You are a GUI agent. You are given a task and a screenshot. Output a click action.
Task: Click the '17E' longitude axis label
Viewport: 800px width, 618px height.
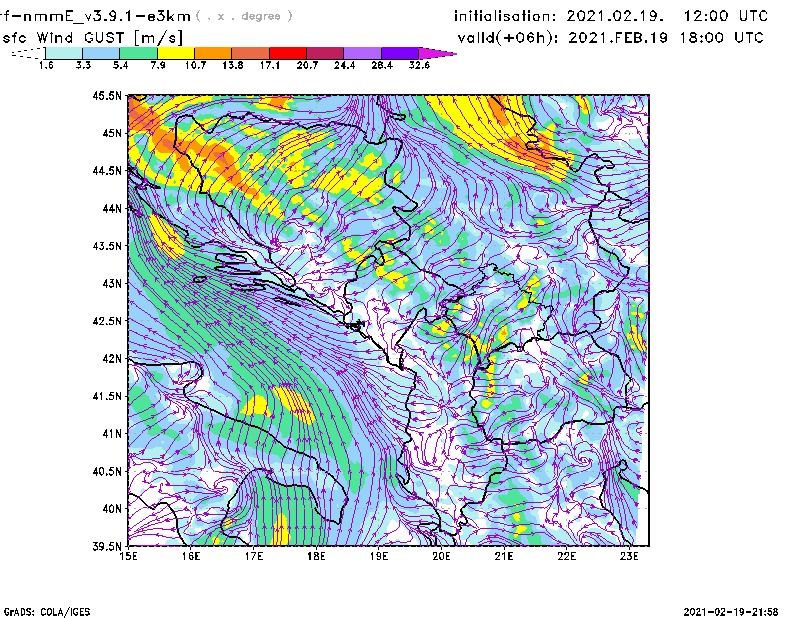[x=254, y=556]
